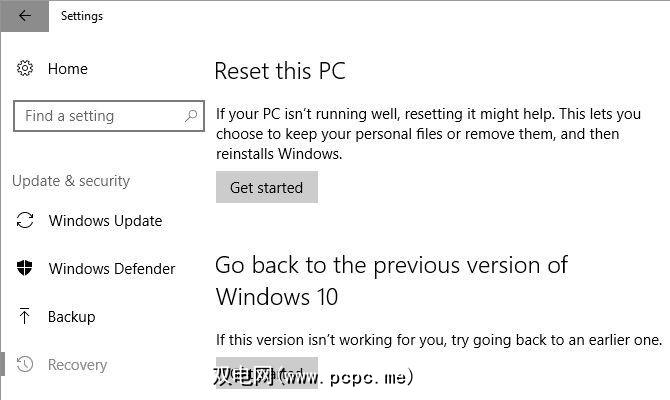Screen dimensions: 670x400
Task: Click the magnifier icon in search box
Action: tap(191, 116)
